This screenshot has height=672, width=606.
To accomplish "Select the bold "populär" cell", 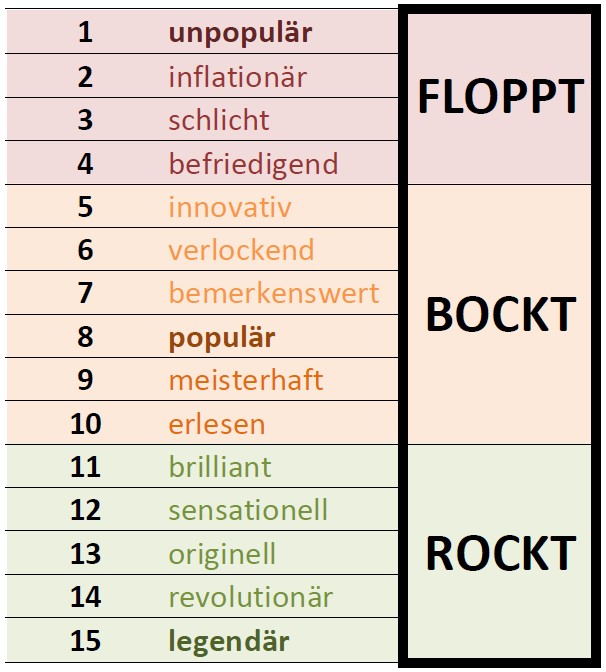I will click(x=221, y=337).
